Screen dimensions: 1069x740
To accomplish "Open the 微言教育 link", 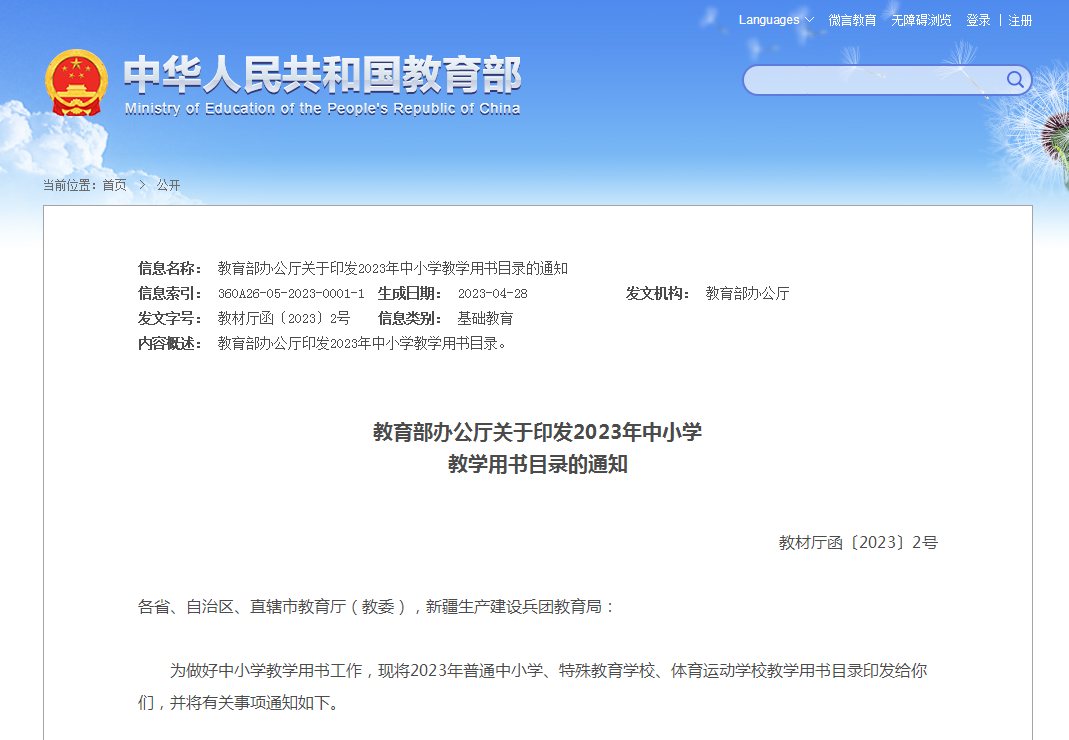I will [x=854, y=19].
